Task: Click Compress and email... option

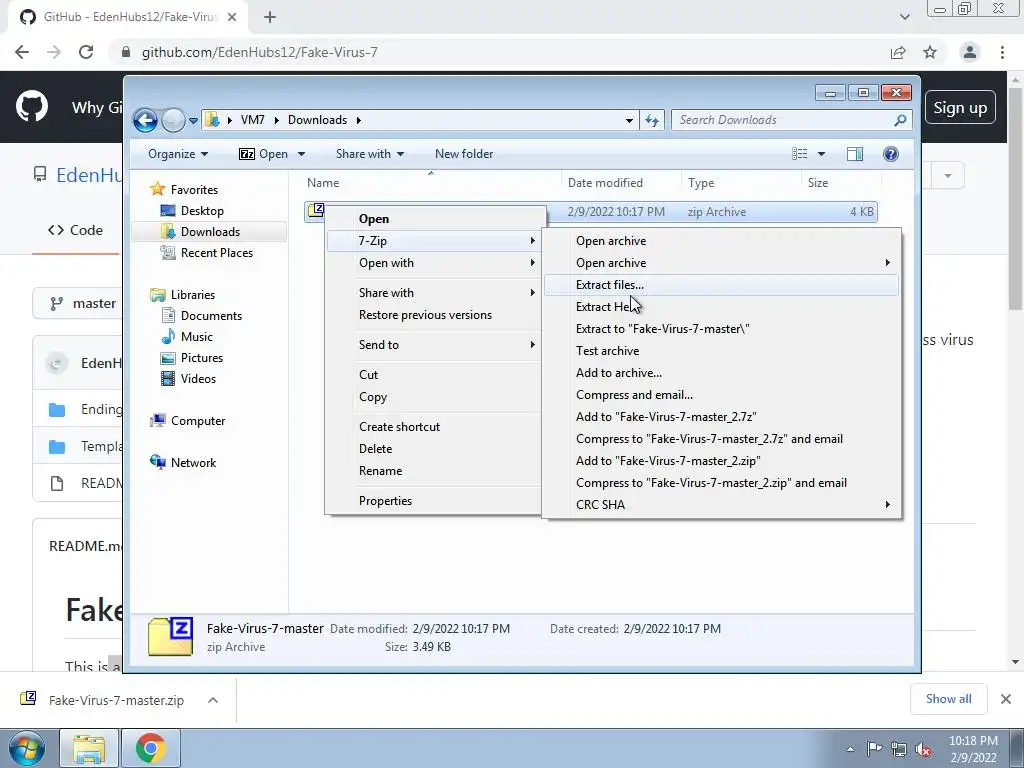Action: (722, 394)
